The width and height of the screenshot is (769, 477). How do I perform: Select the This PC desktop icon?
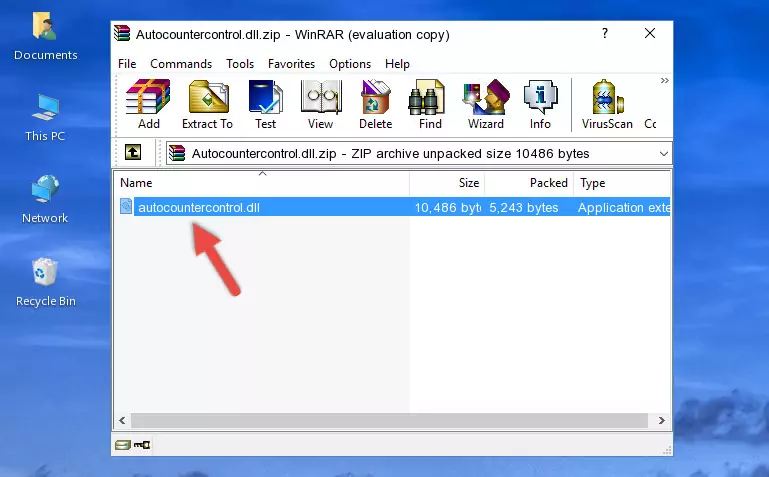coord(45,118)
